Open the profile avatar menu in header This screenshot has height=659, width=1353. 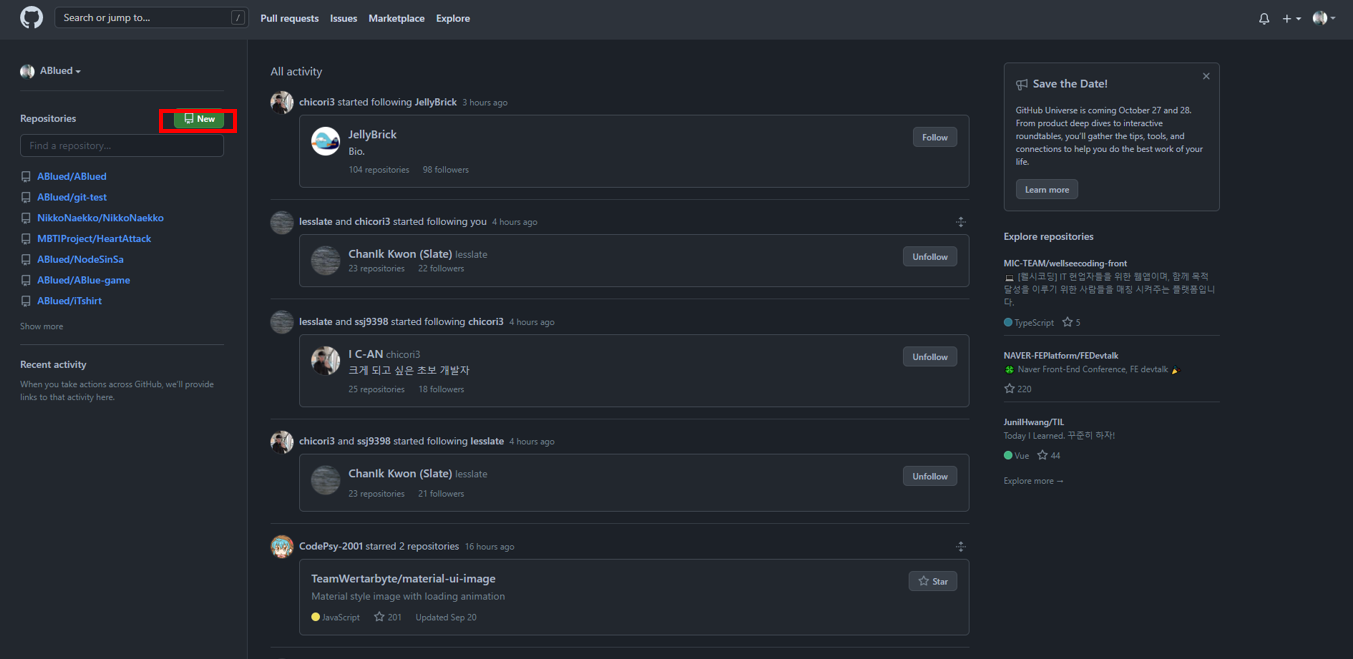coord(1323,18)
